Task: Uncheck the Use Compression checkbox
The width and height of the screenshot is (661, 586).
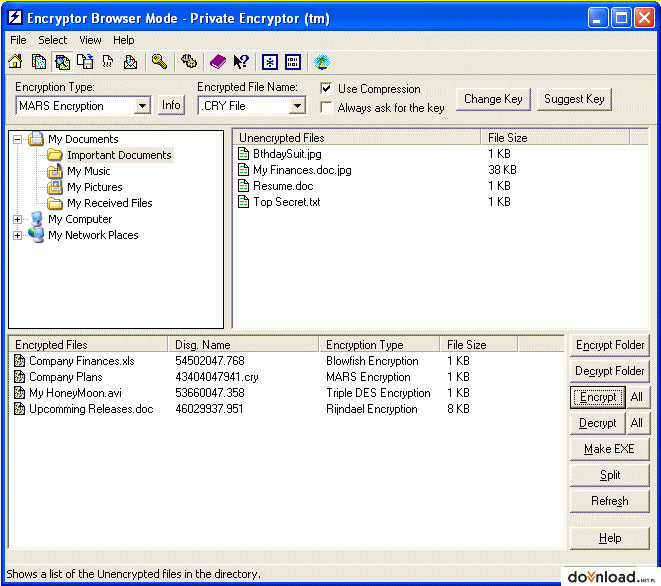Action: coord(326,89)
